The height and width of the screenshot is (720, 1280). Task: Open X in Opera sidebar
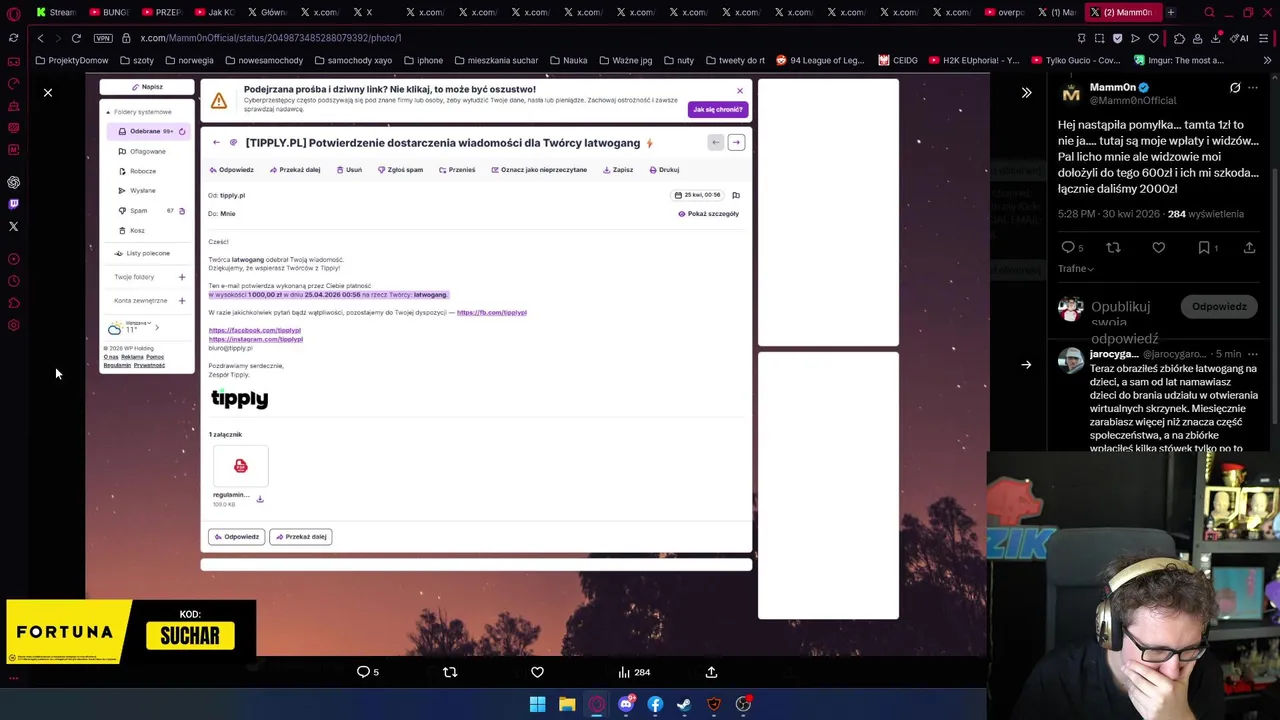[x=13, y=226]
